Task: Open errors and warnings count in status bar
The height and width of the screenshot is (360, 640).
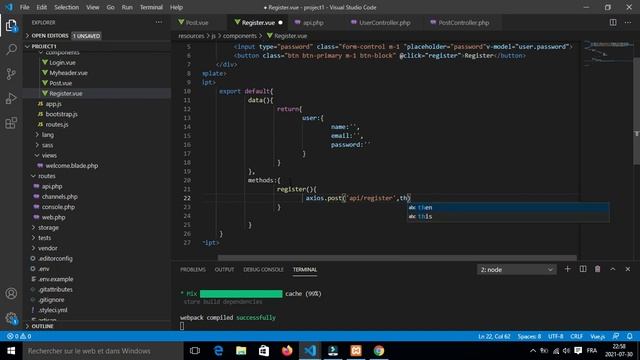Action: tap(19, 336)
